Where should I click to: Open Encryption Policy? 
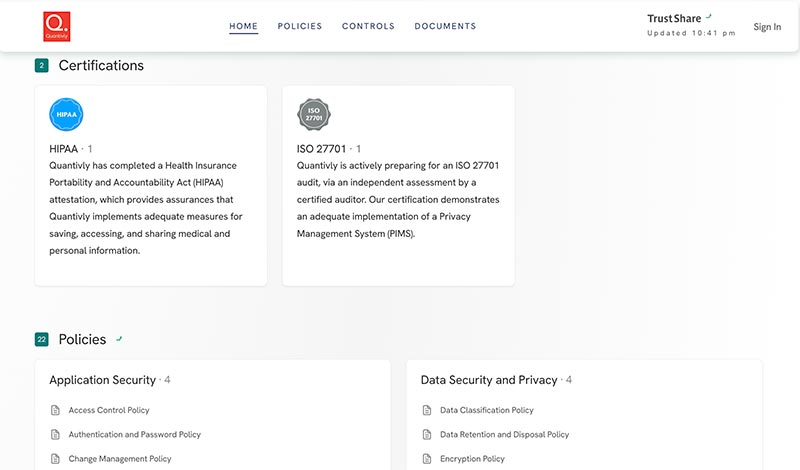[x=472, y=459]
